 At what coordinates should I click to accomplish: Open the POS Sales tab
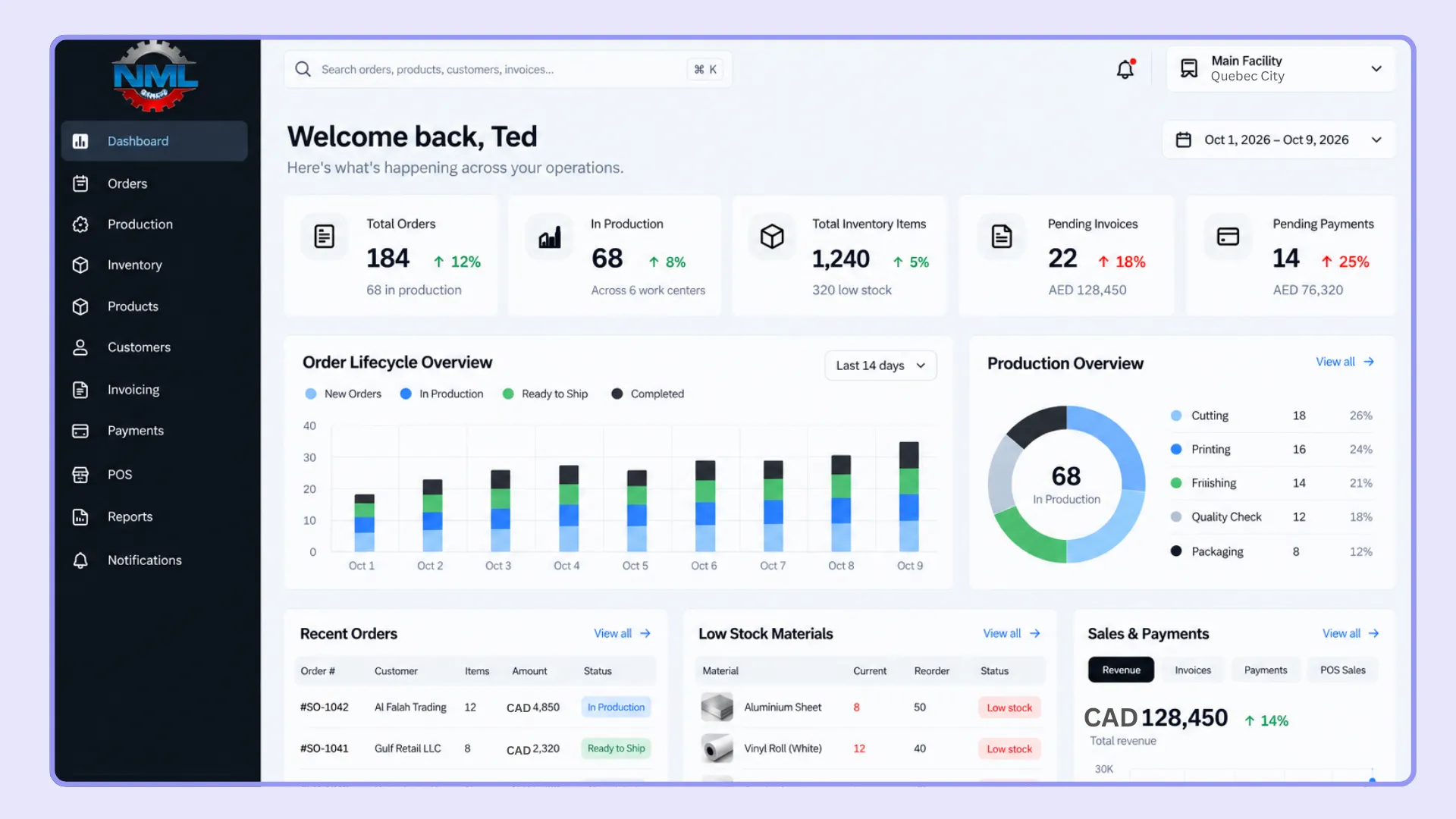(1342, 670)
